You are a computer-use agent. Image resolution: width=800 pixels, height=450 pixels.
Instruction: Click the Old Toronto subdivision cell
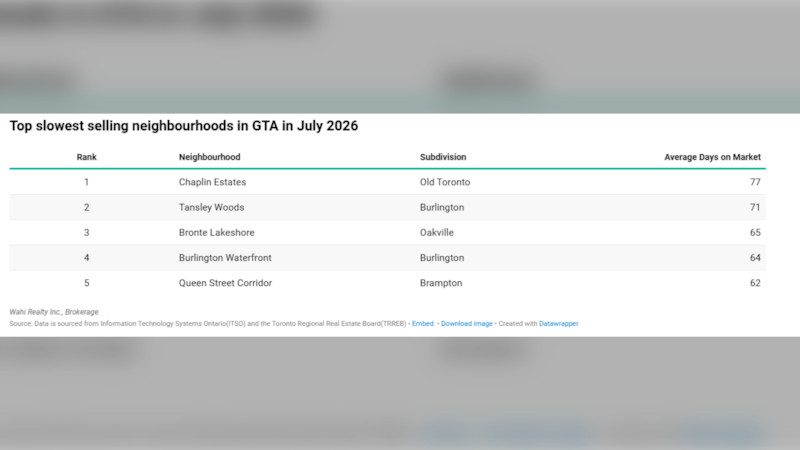coord(445,182)
